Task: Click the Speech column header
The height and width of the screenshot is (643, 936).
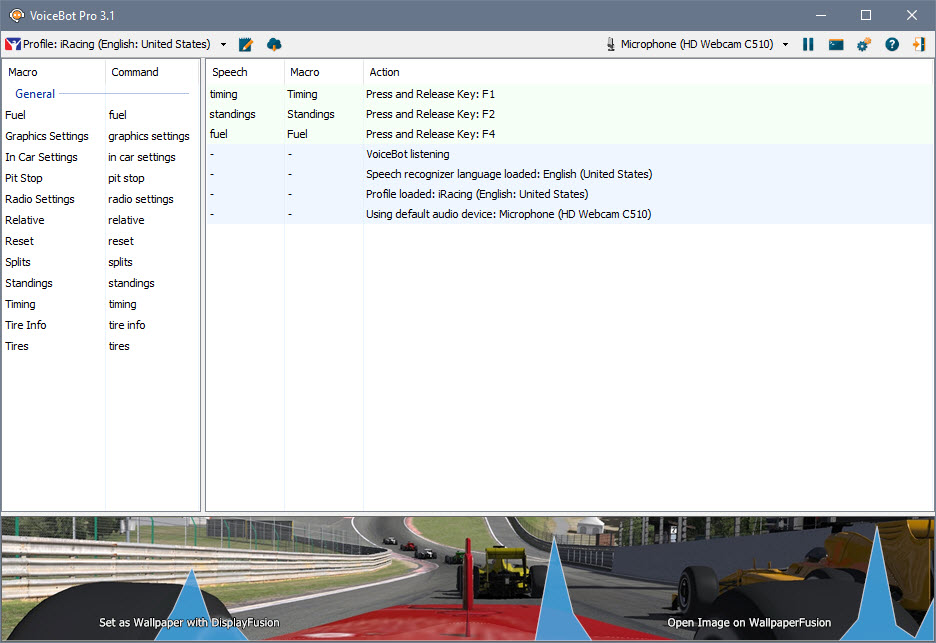Action: 230,72
